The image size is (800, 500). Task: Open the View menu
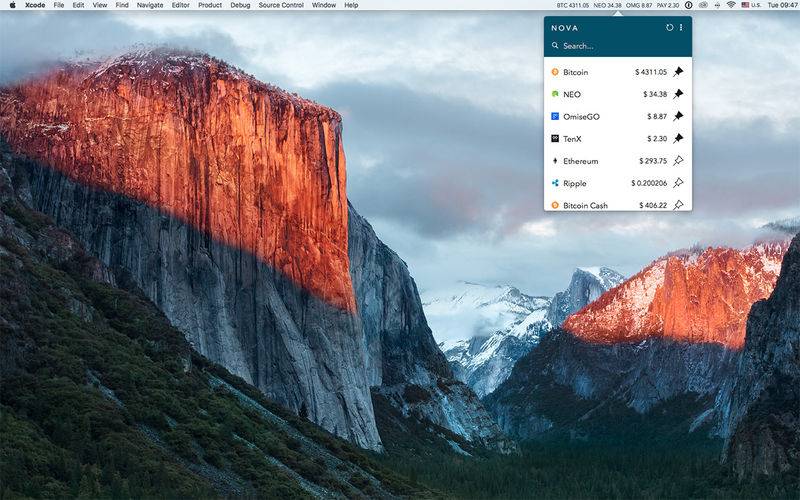point(99,5)
